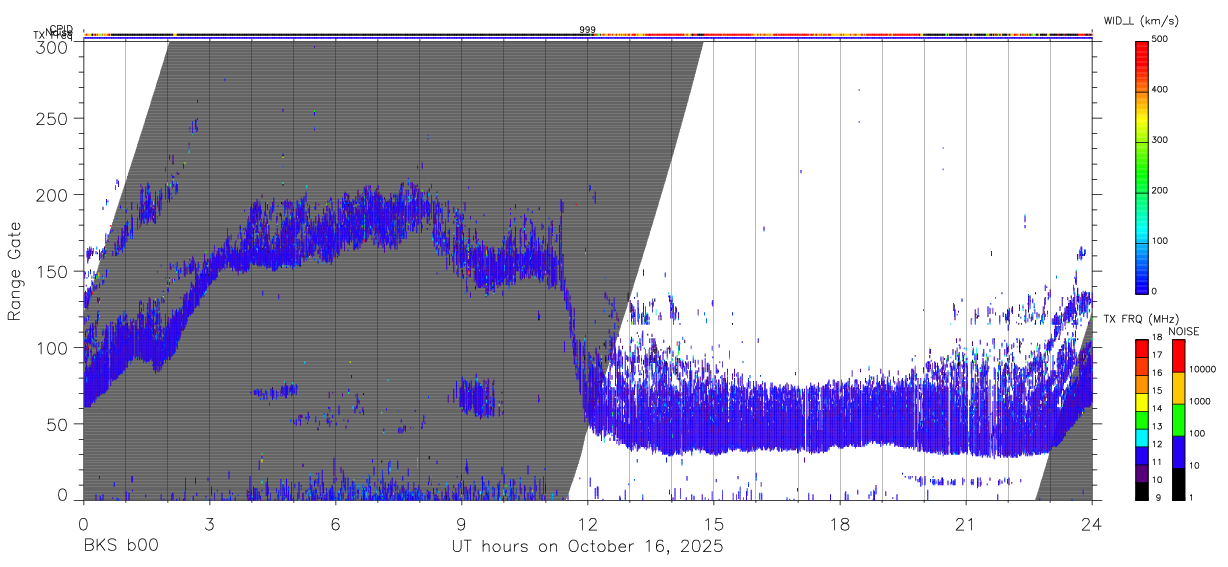Select the 200 tick on Range Gate axis
This screenshot has width=1228, height=567.
[x=54, y=195]
